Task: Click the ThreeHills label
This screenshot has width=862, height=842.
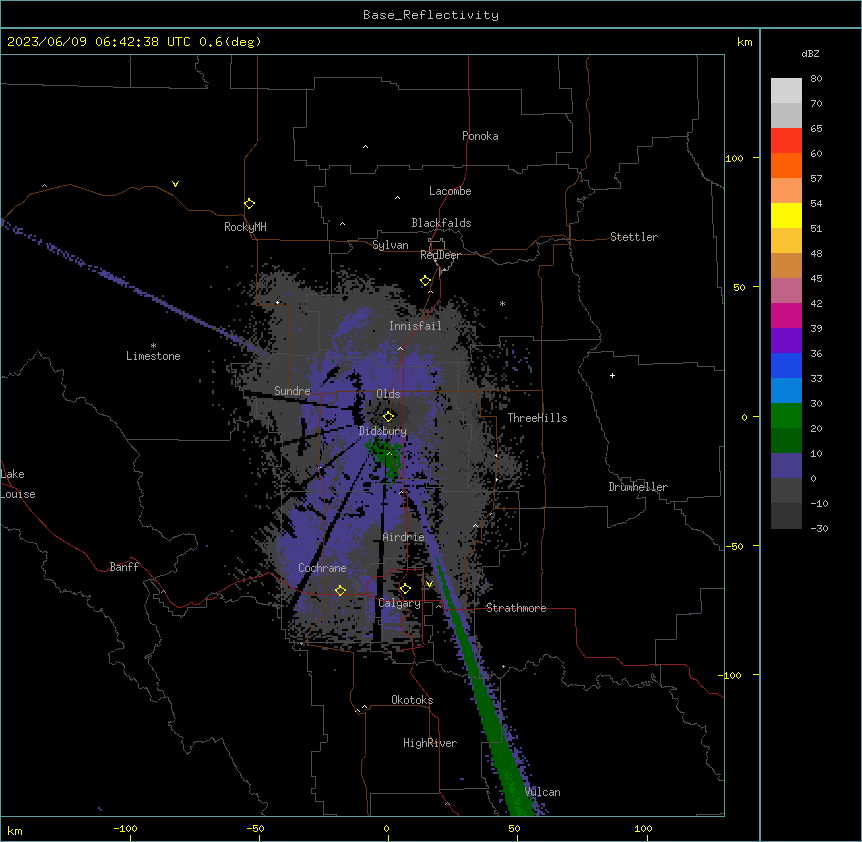Action: [x=537, y=418]
